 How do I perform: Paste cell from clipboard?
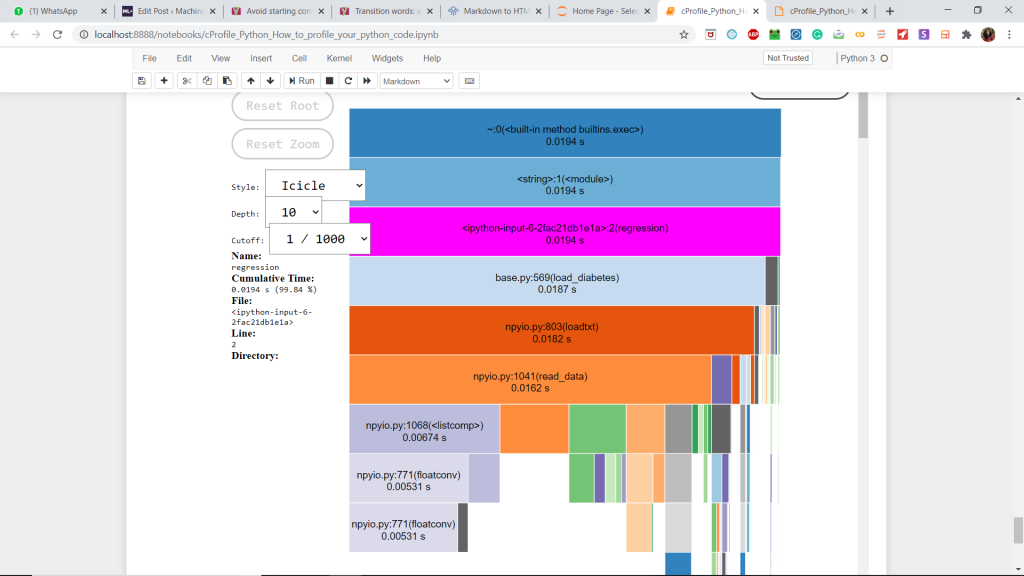[x=228, y=80]
